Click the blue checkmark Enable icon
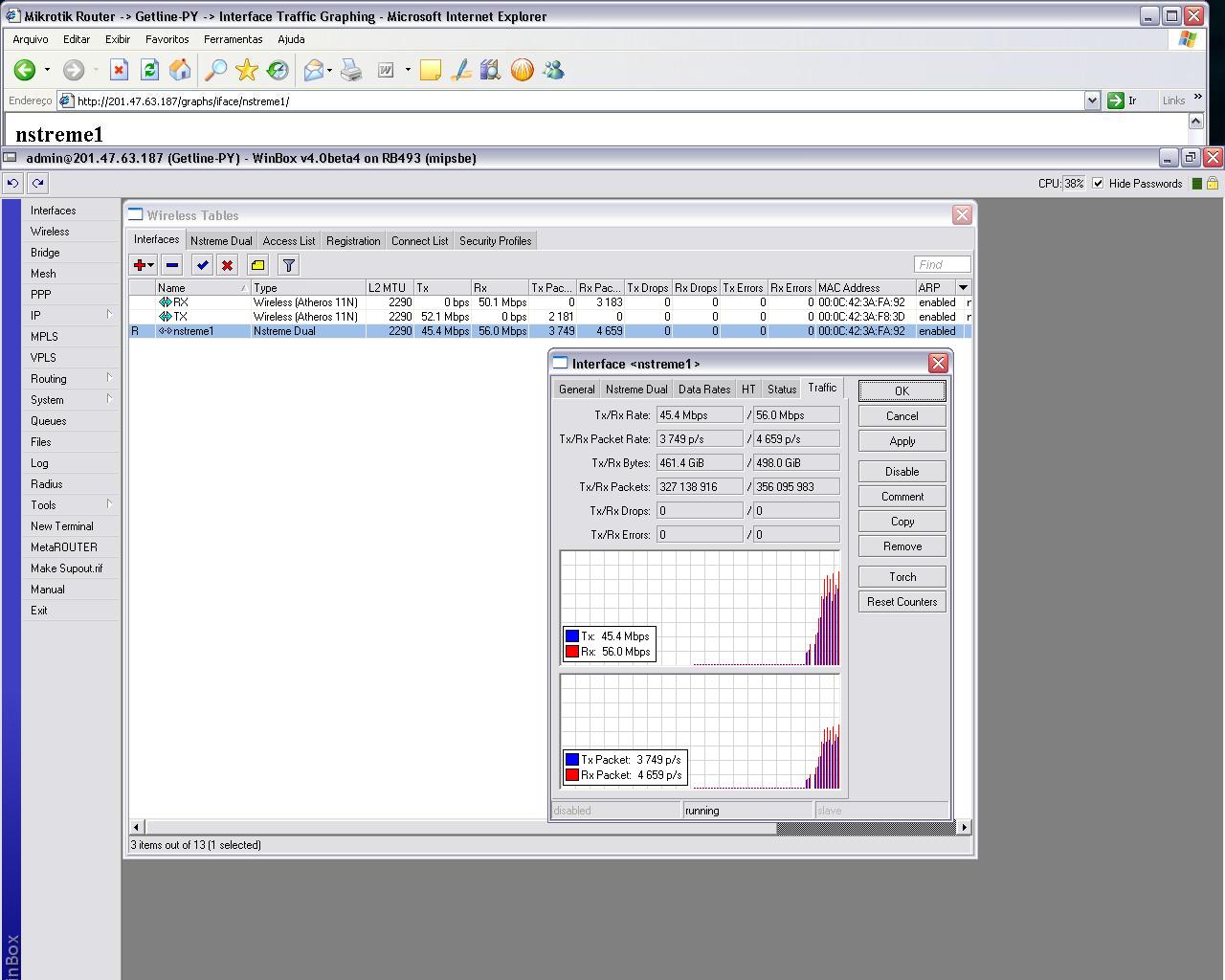1225x980 pixels. coord(202,265)
